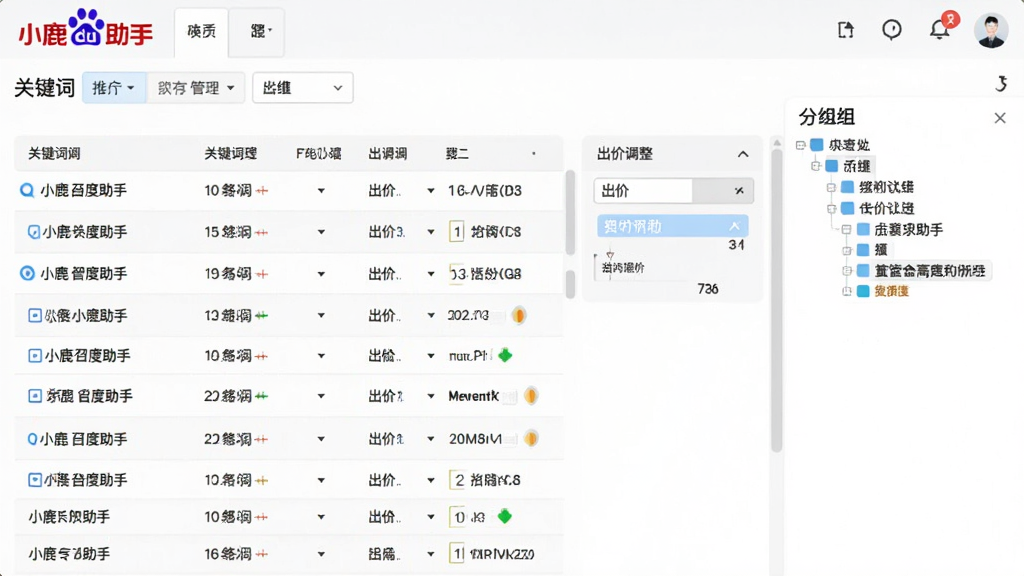Viewport: 1024px width, 576px height.
Task: Click the round icon leading the 20M8 row
Action: 32,439
